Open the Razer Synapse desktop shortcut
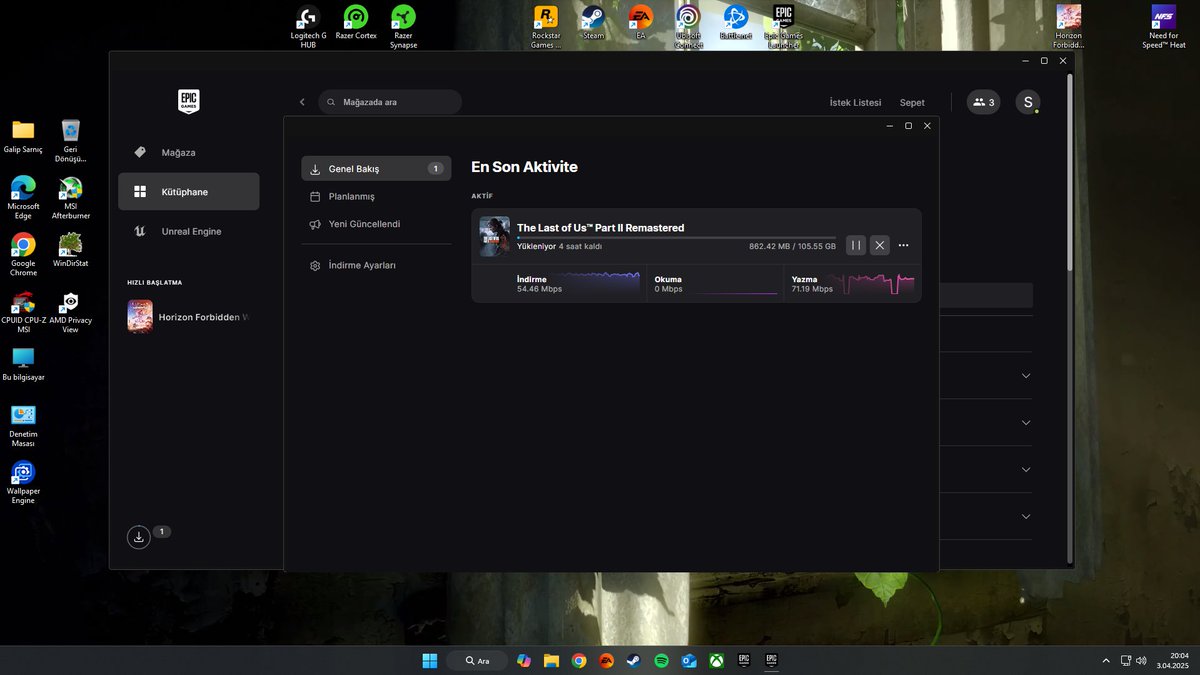This screenshot has height=675, width=1200. (404, 27)
